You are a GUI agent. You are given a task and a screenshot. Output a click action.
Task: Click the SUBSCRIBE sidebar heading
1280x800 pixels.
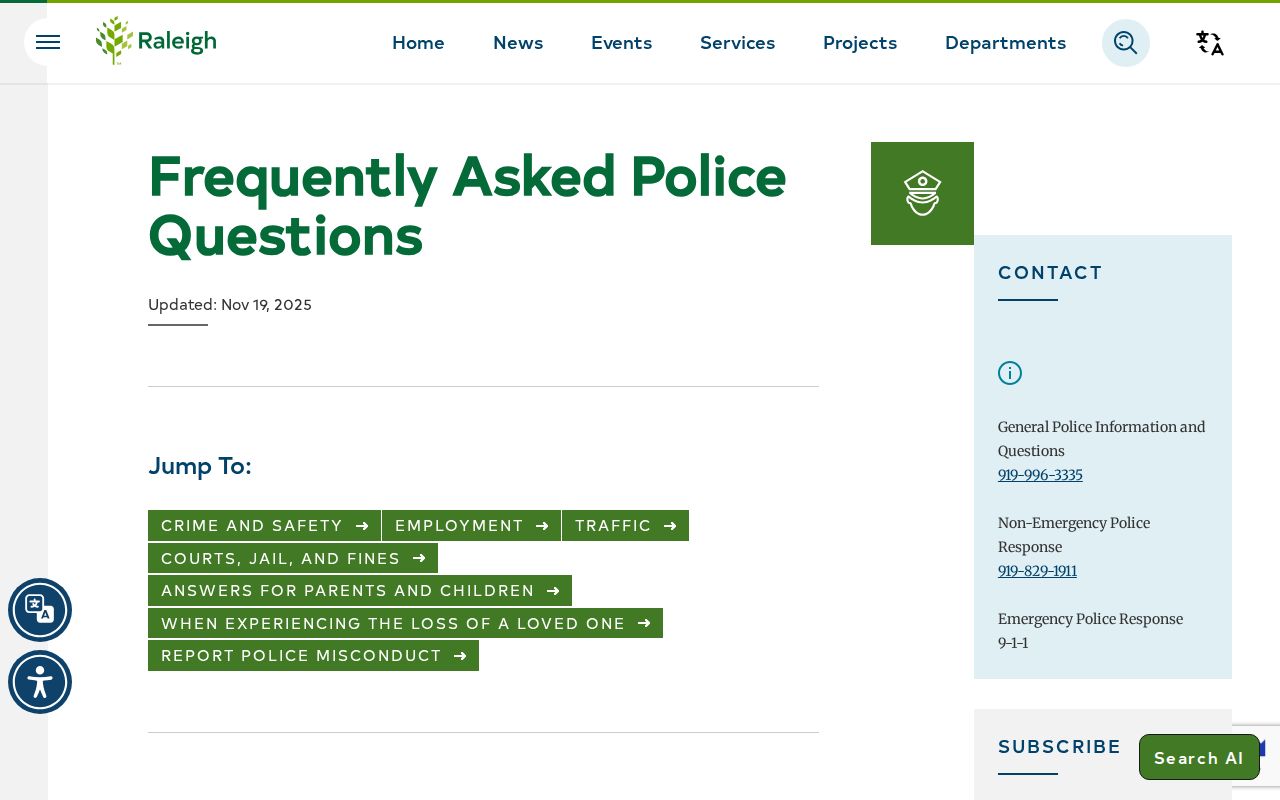[1060, 747]
